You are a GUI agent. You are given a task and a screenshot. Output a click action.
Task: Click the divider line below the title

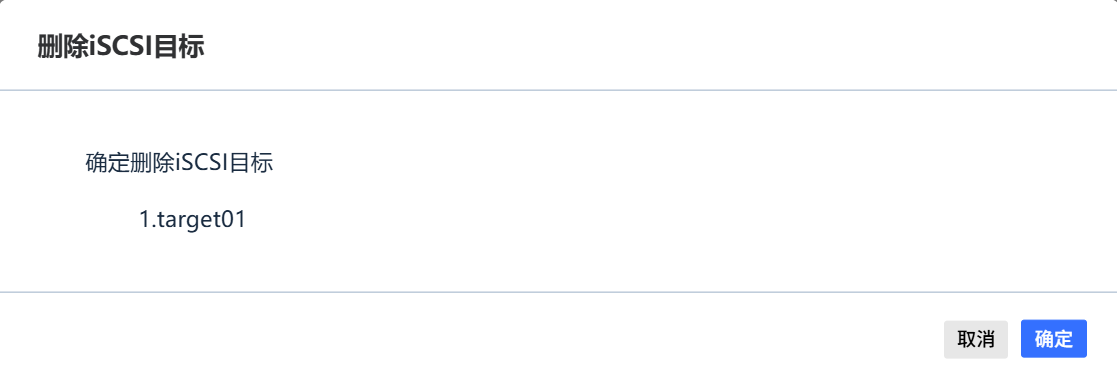point(558,90)
